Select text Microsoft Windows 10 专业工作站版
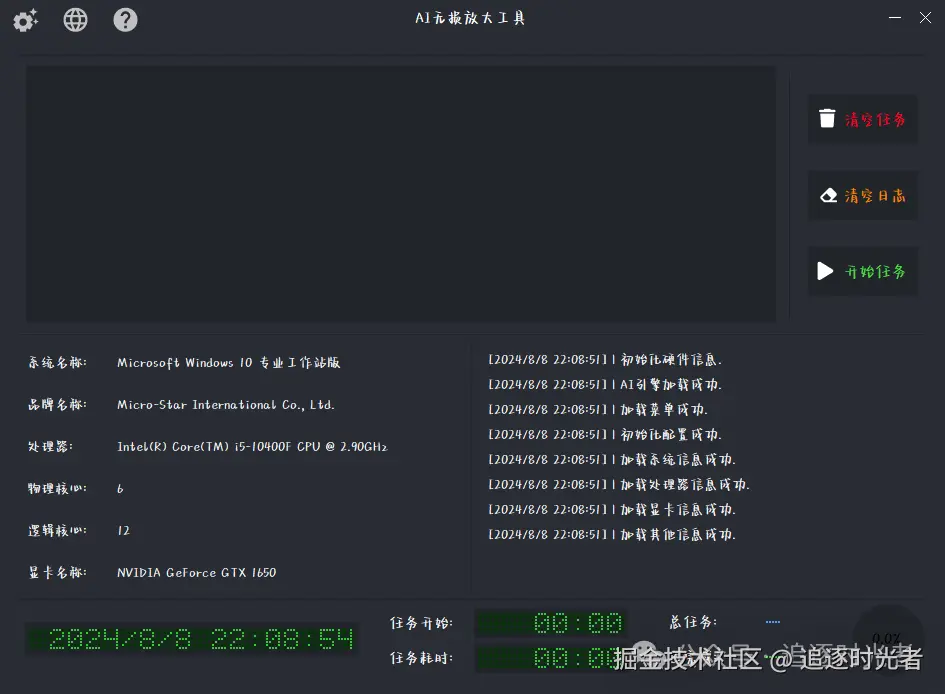Screen dimensions: 945x694 click(228, 363)
